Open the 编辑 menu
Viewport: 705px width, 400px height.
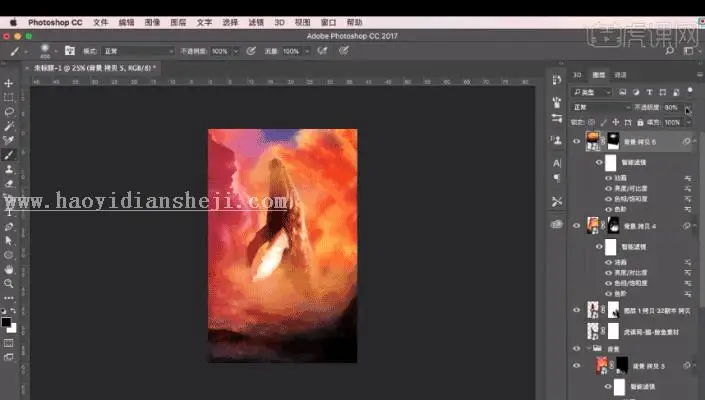pos(126,22)
